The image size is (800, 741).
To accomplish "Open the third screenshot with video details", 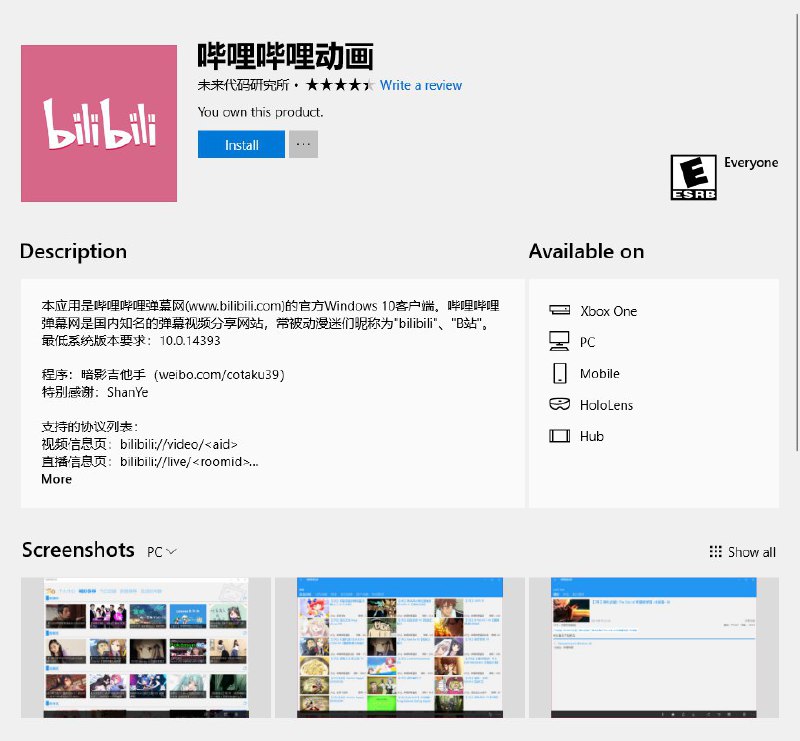I will tap(654, 648).
